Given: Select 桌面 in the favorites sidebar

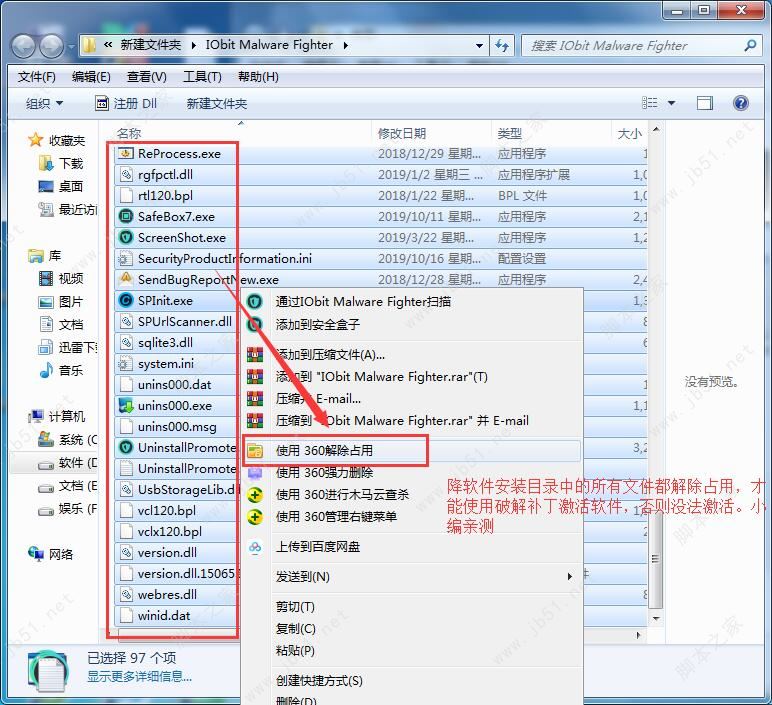Looking at the screenshot, I should (61, 186).
